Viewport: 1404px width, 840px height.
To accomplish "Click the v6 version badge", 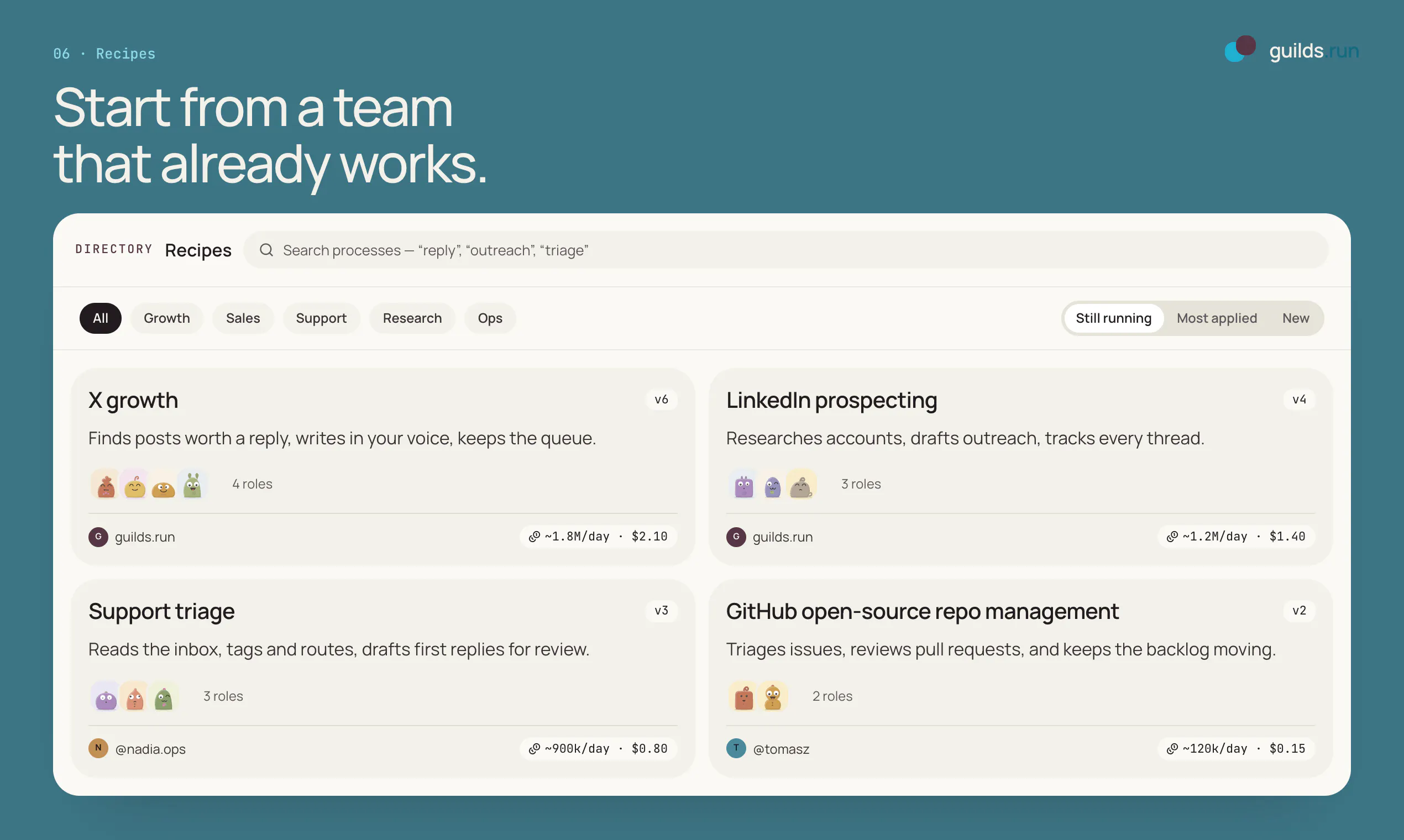I will coord(661,400).
